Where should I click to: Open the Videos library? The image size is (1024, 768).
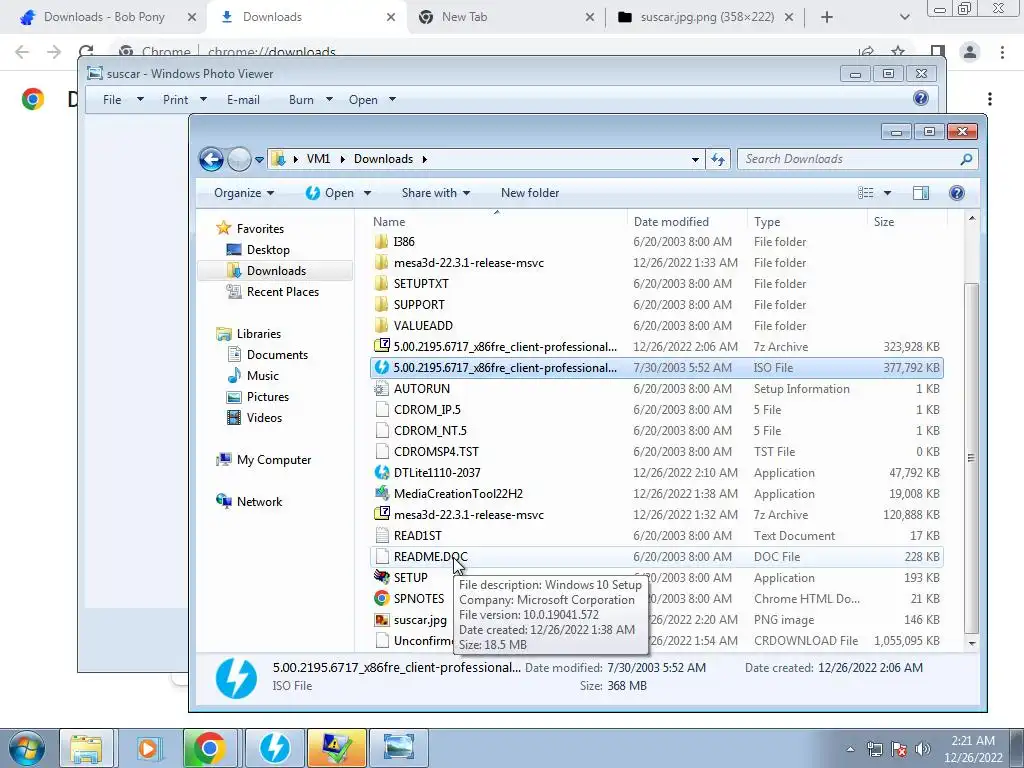pyautogui.click(x=264, y=417)
